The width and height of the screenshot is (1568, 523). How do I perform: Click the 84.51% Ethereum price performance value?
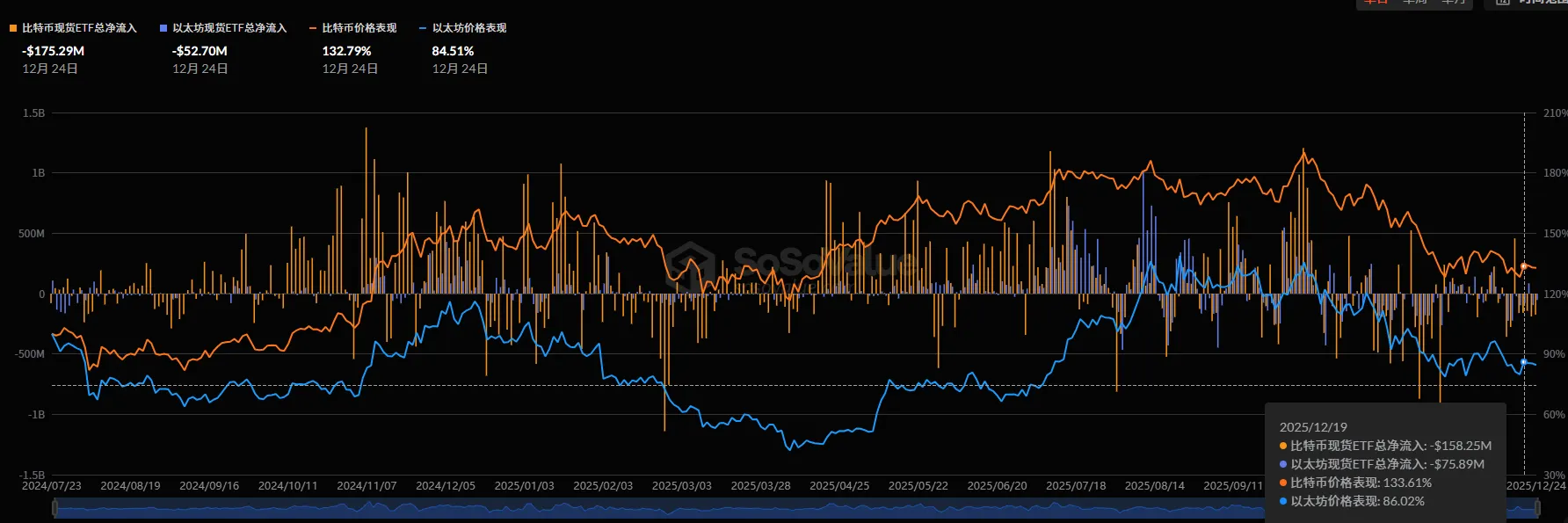453,51
